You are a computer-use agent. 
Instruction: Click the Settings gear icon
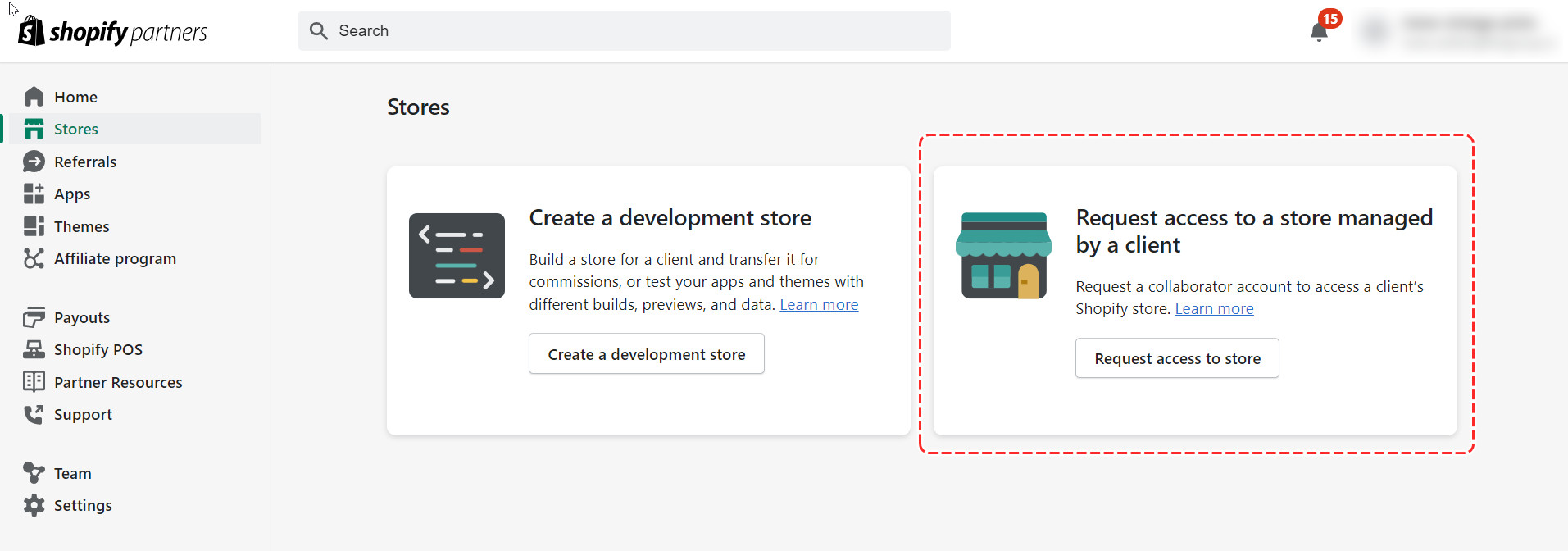click(34, 505)
